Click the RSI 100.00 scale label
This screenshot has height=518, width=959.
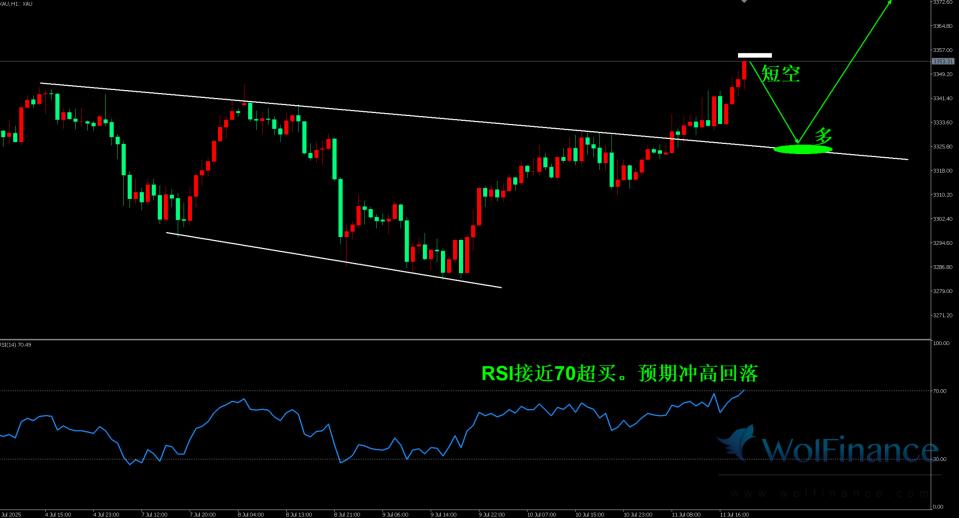click(942, 343)
